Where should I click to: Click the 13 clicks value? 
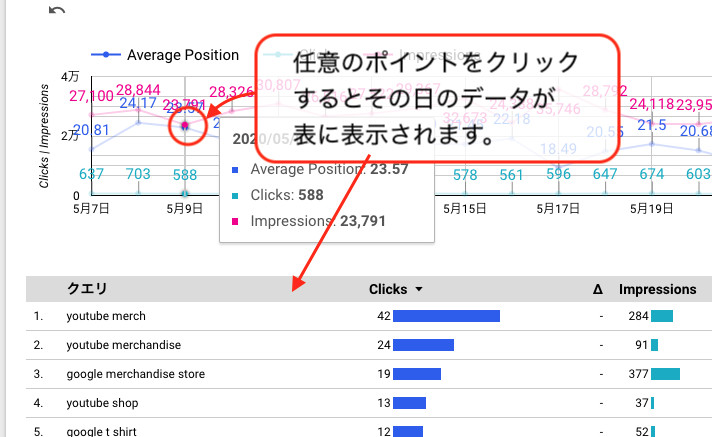pyautogui.click(x=384, y=403)
